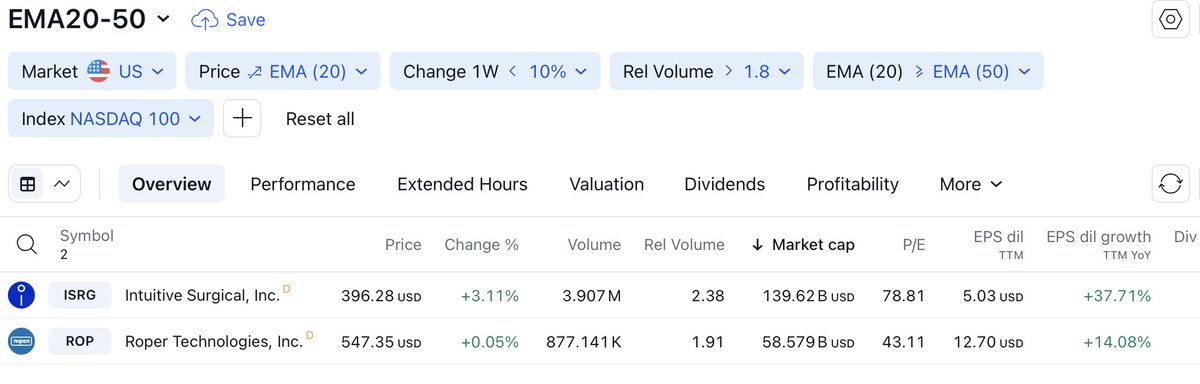Click ISRG change +3.11%
The height and width of the screenshot is (384, 1200).
coord(490,296)
